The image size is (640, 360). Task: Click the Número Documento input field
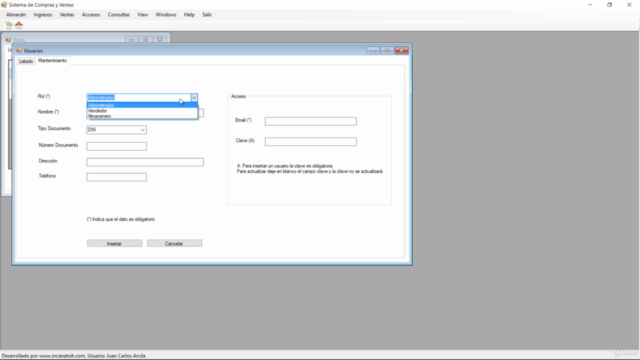click(116, 146)
